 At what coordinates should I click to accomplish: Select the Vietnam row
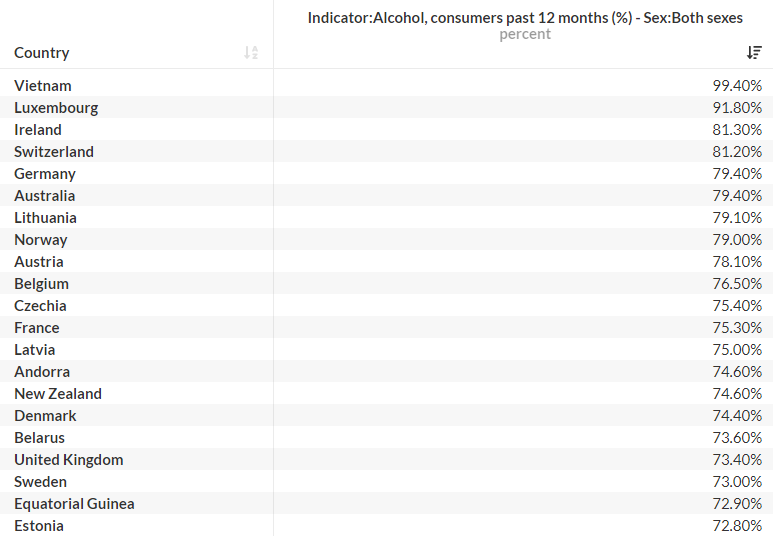(386, 85)
